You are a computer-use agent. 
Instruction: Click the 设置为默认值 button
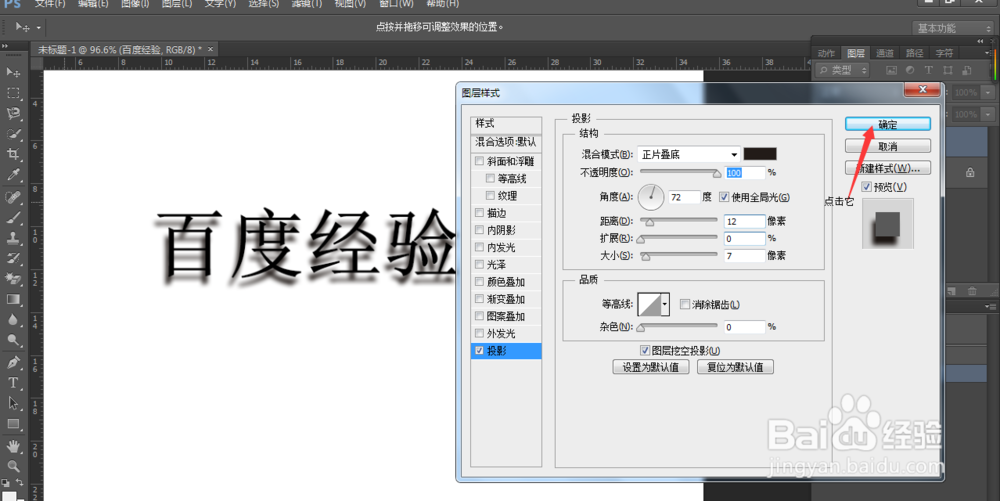(x=651, y=367)
